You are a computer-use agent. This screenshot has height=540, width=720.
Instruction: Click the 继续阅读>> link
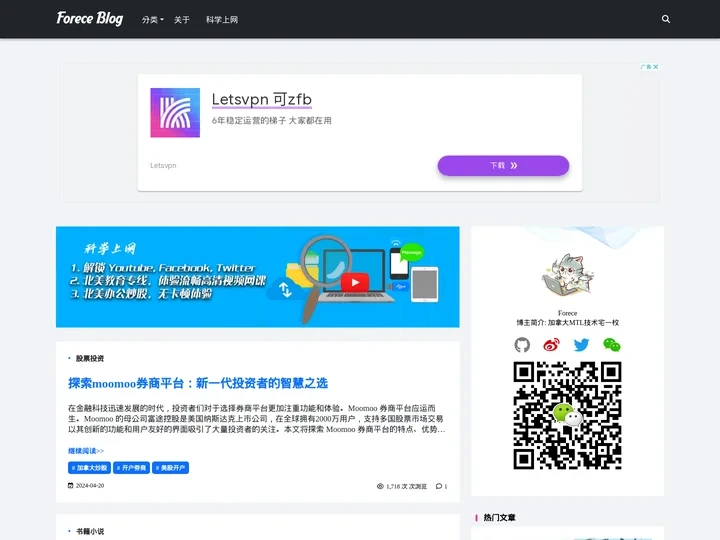point(86,451)
